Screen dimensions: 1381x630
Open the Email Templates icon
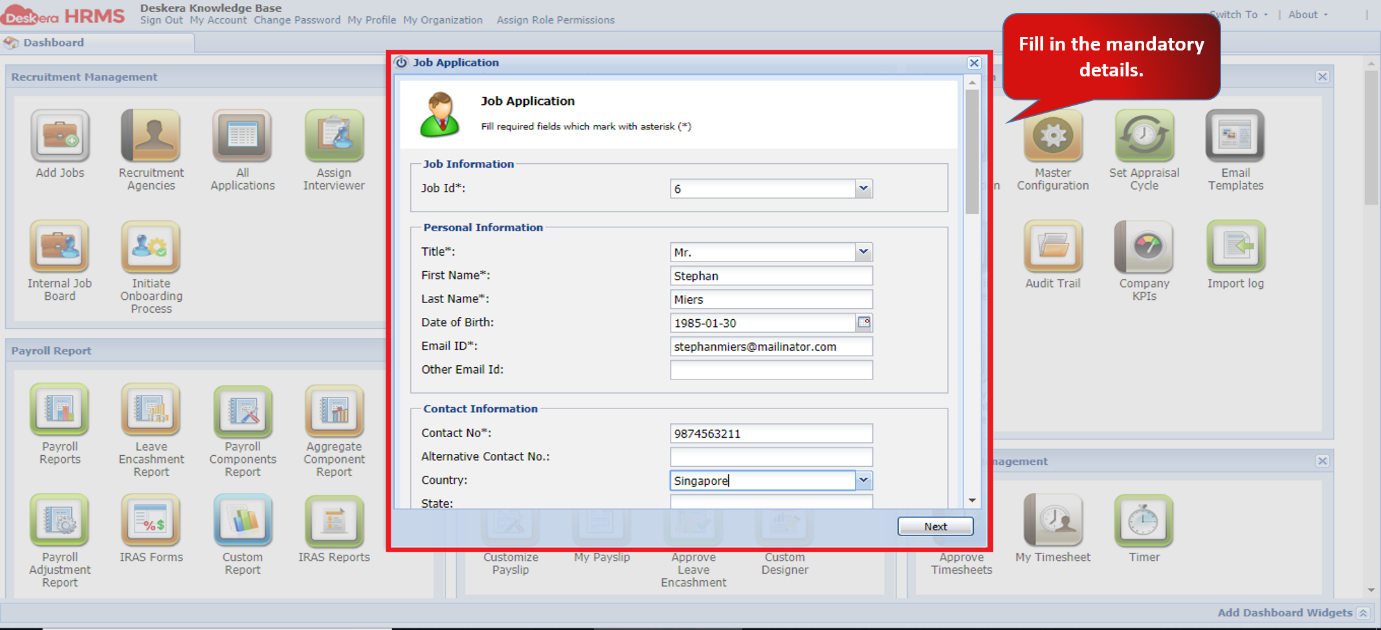pyautogui.click(x=1235, y=136)
